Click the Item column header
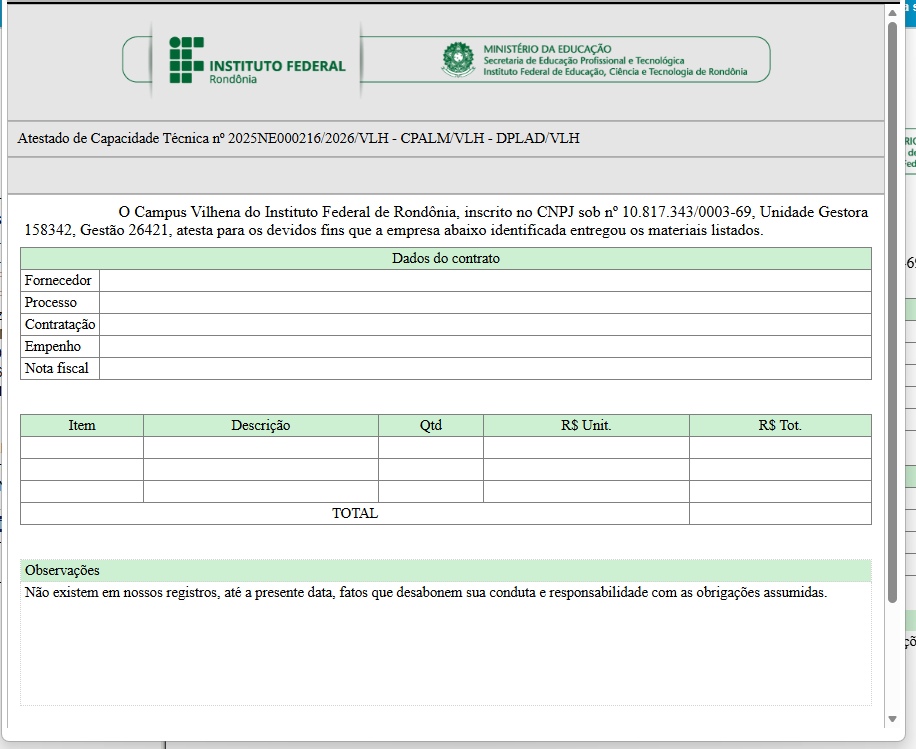The height and width of the screenshot is (749, 916). pyautogui.click(x=82, y=426)
